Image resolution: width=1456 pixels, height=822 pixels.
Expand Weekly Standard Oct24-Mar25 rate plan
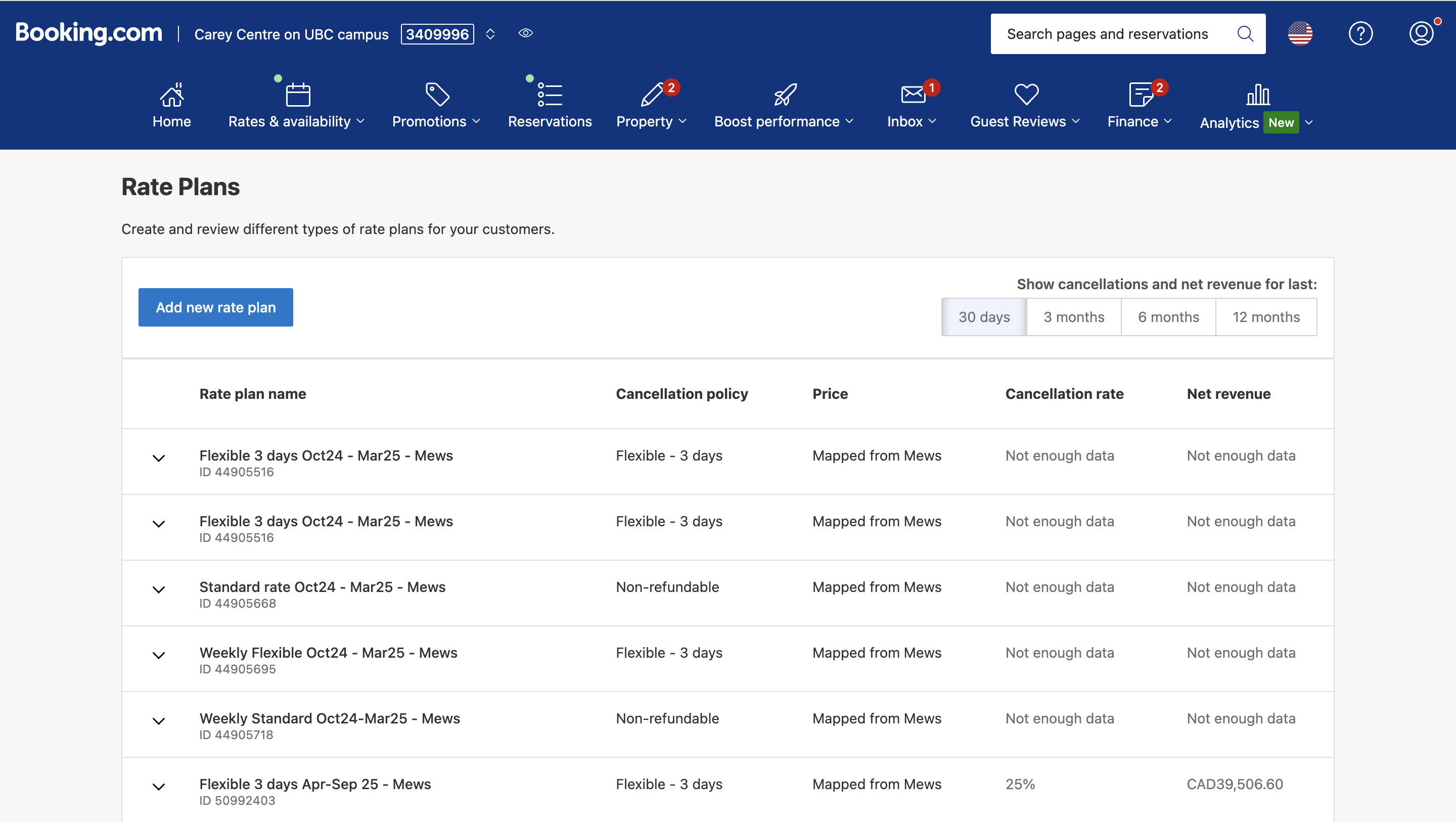pos(159,721)
